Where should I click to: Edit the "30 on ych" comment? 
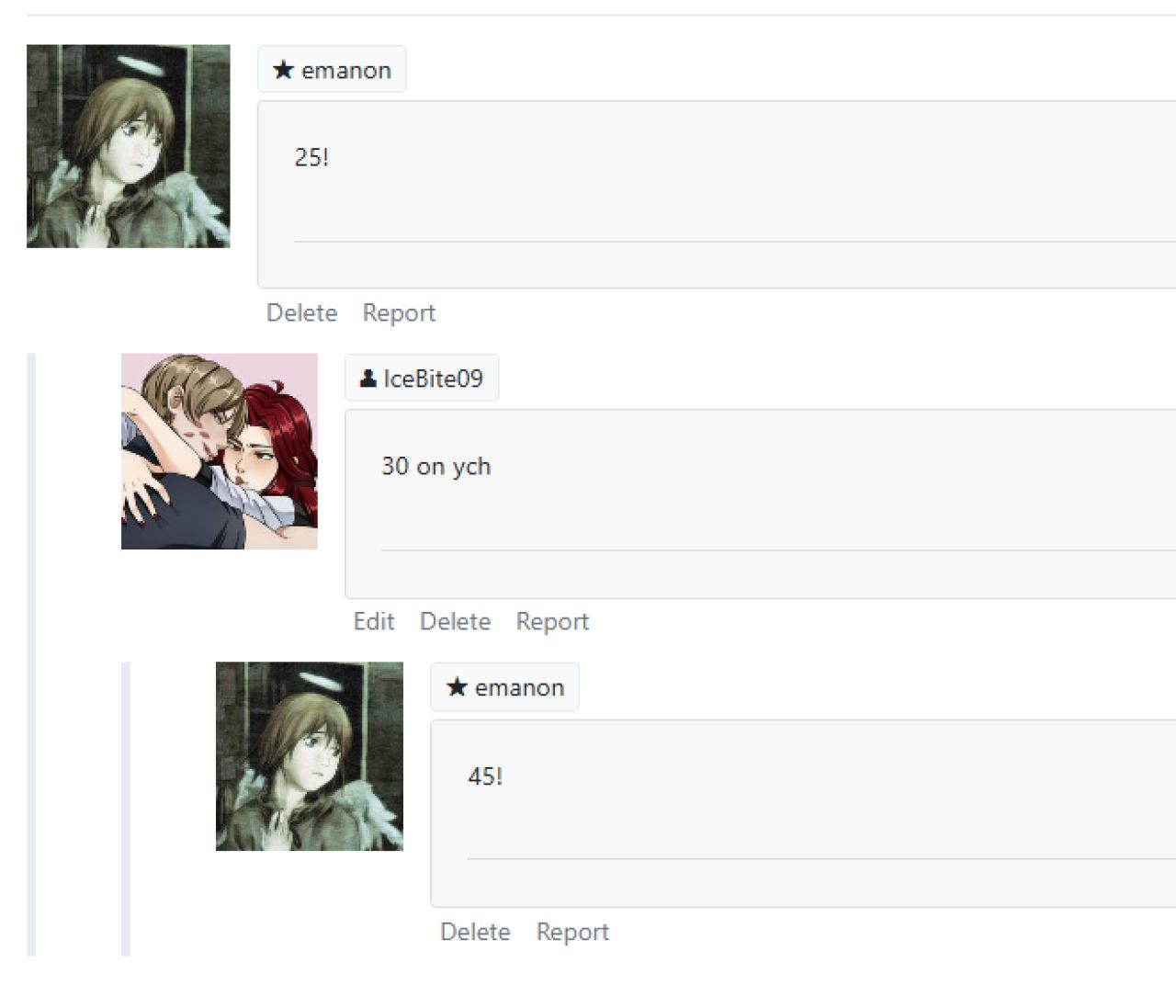374,621
